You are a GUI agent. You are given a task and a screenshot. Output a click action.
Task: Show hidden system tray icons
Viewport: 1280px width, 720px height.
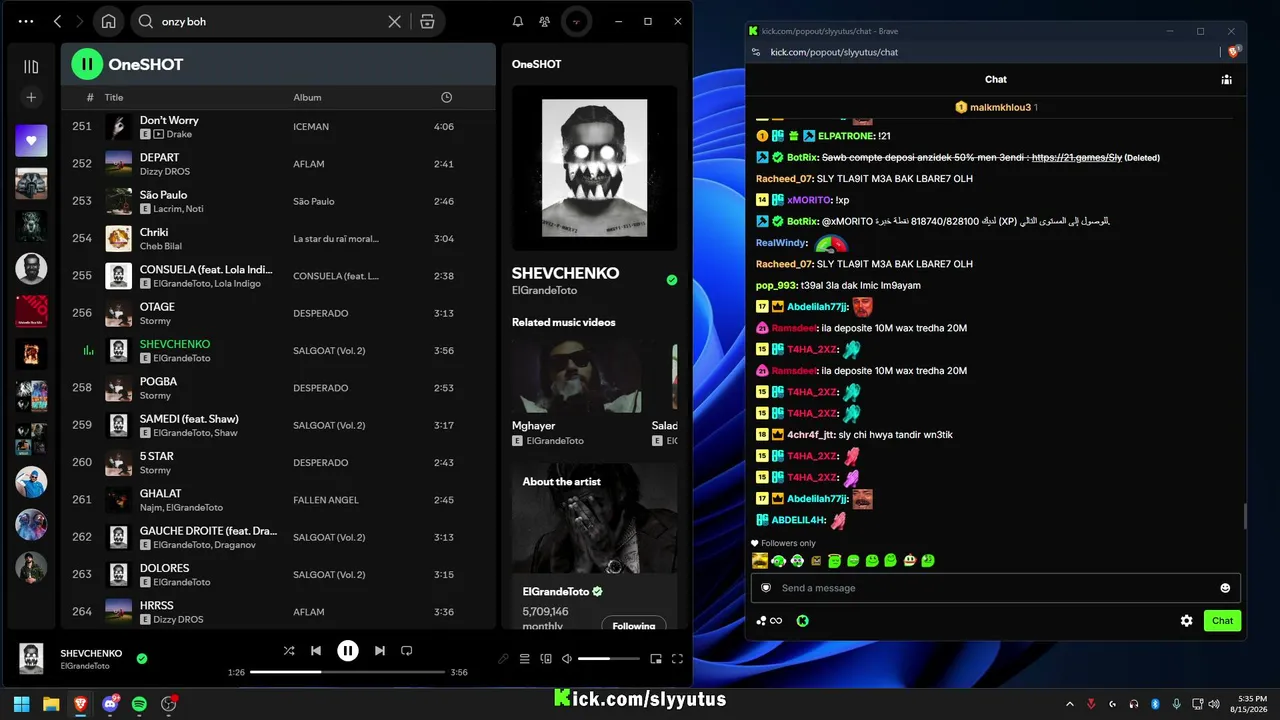coord(1069,704)
